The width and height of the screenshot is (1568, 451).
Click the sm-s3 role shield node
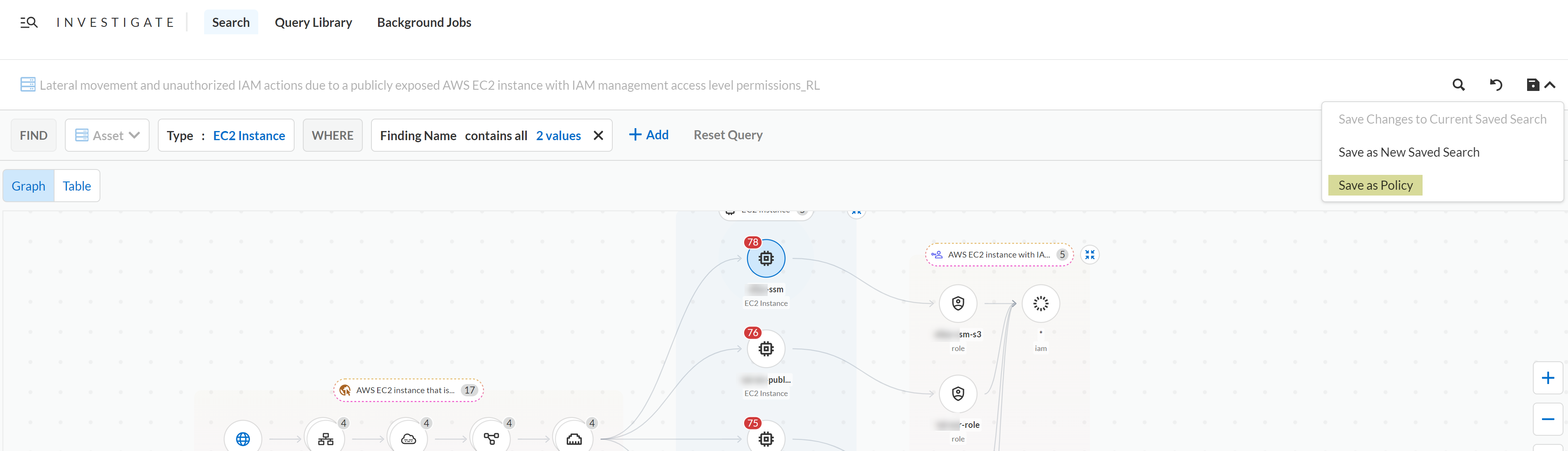tap(958, 303)
